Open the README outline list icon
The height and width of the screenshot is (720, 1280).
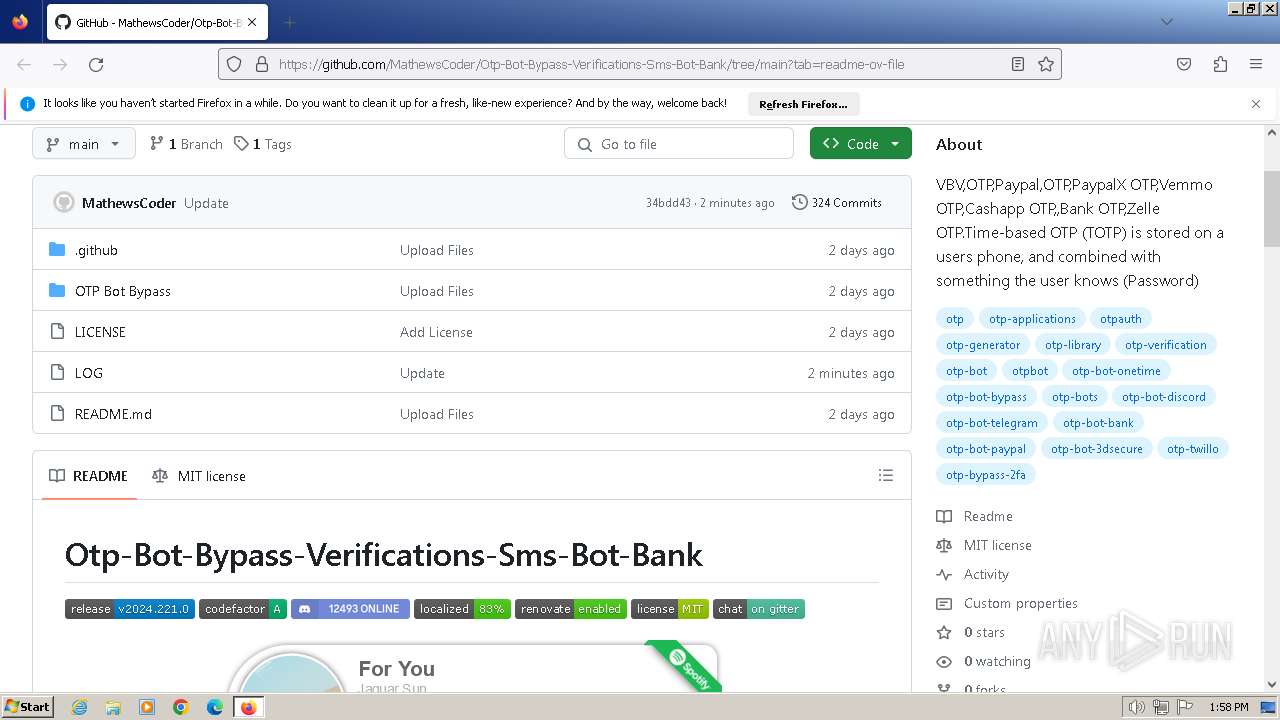885,476
